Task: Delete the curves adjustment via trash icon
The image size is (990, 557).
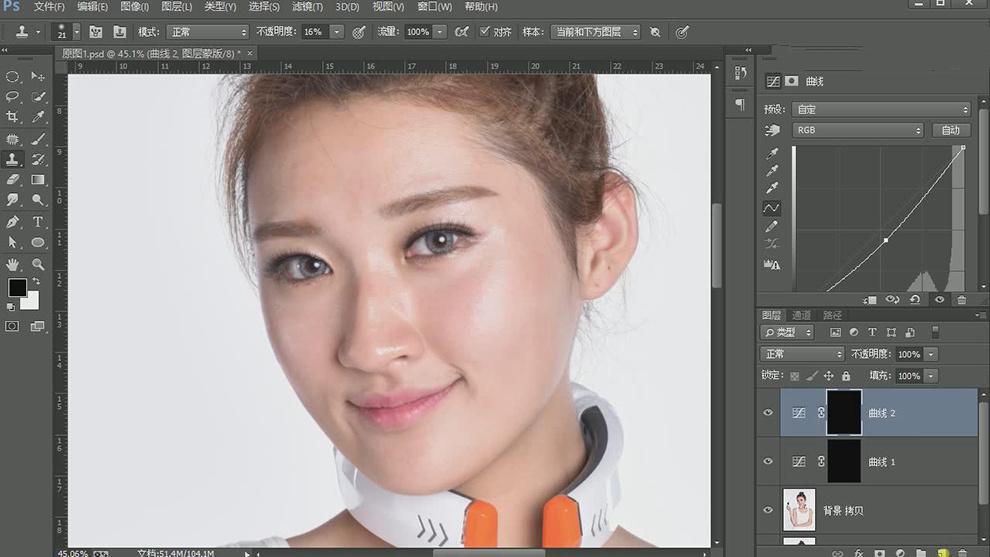Action: tap(962, 299)
